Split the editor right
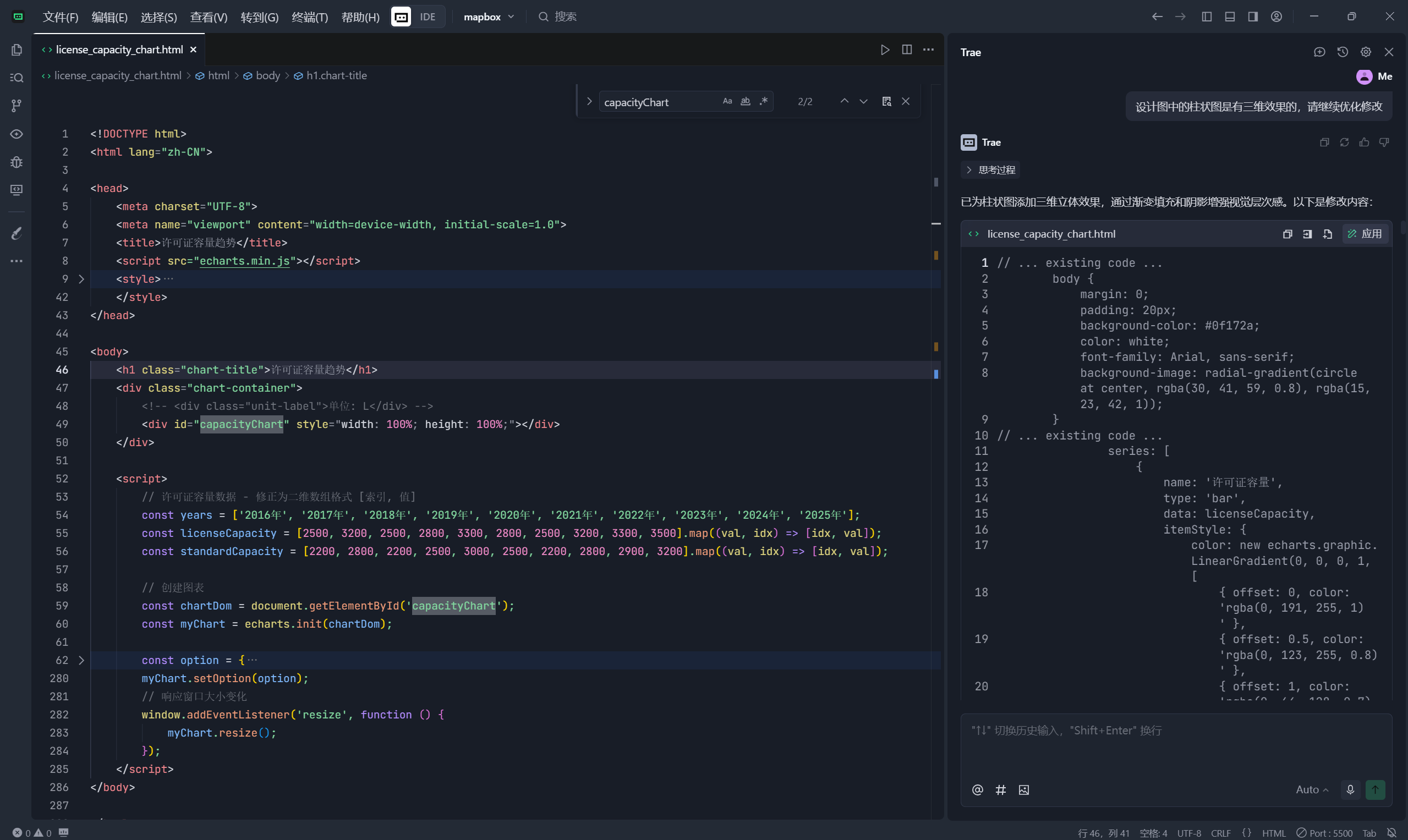The height and width of the screenshot is (840, 1408). point(906,50)
